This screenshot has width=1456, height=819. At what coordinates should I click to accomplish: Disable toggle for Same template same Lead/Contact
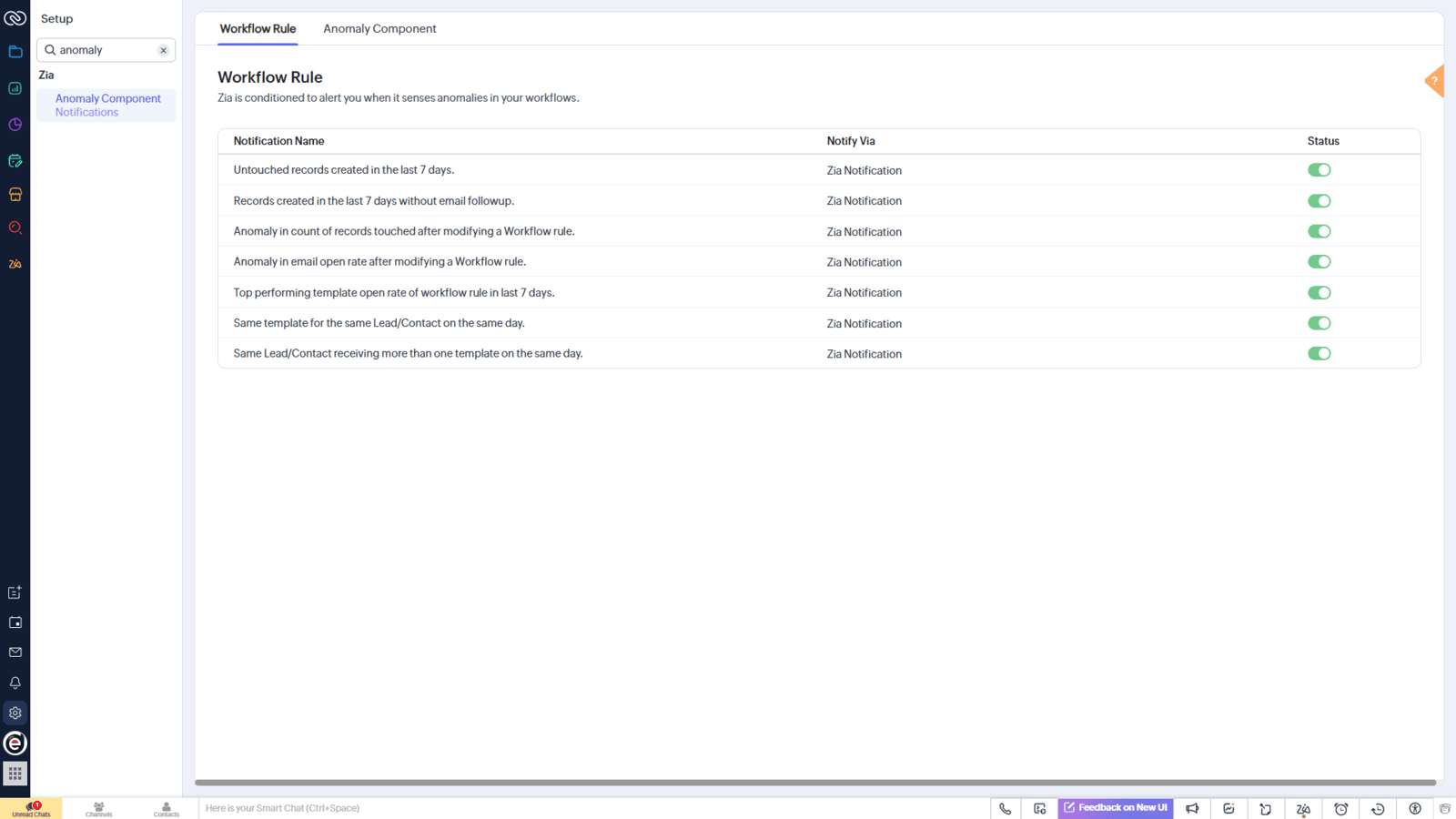pos(1319,322)
